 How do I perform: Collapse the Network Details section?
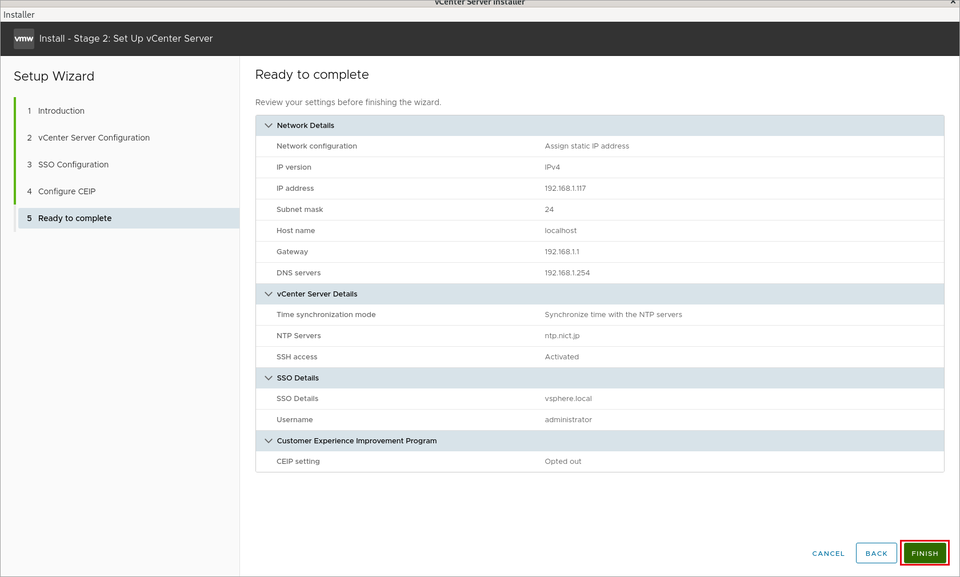pos(268,126)
